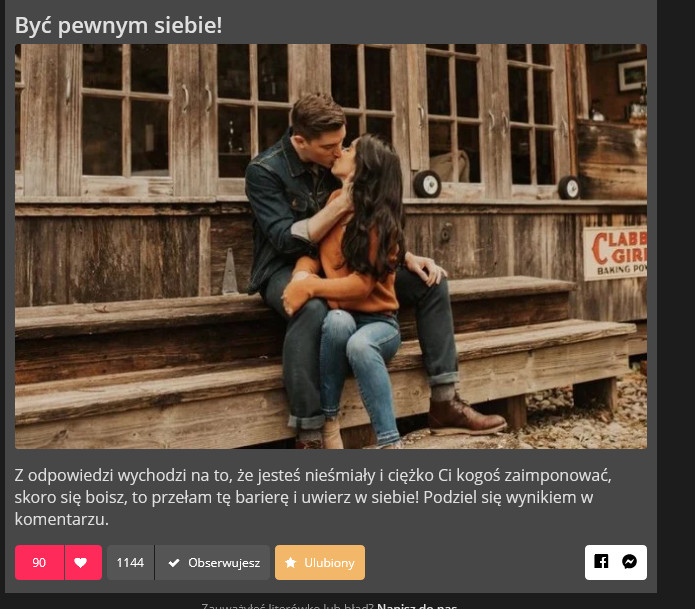Click the pink like button group
The width and height of the screenshot is (695, 609).
tap(59, 562)
